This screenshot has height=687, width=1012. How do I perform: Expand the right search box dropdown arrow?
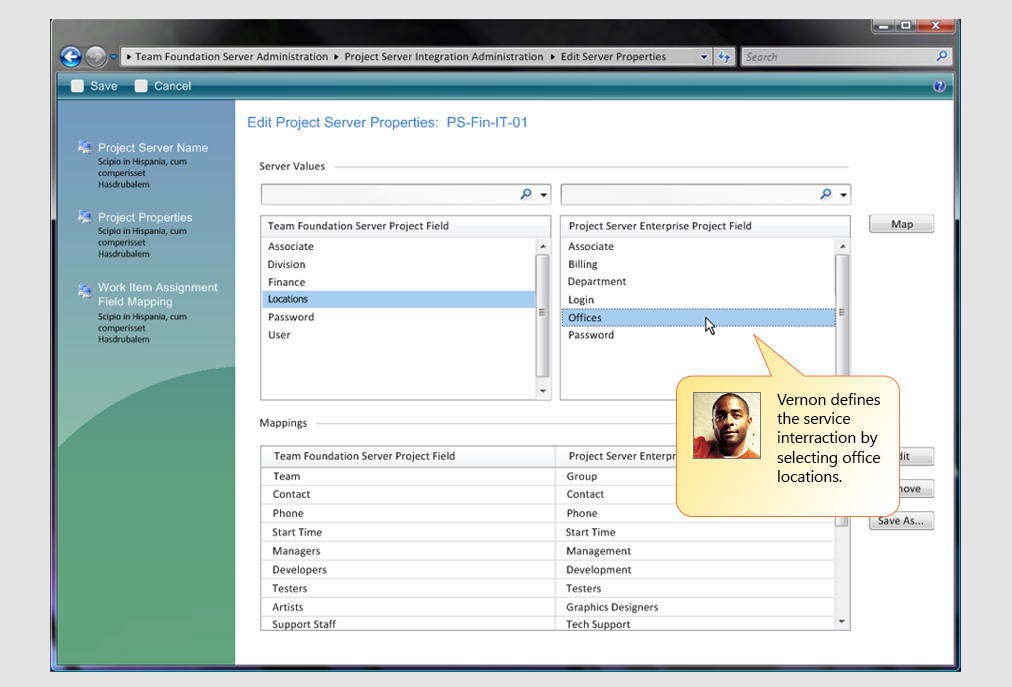pyautogui.click(x=844, y=195)
